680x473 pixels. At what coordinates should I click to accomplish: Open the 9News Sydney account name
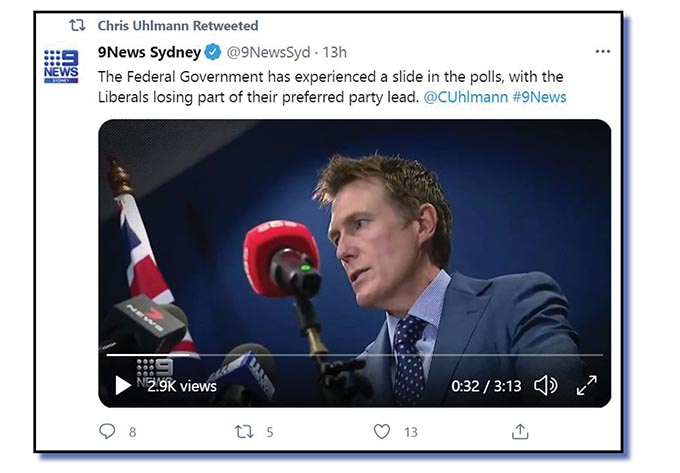[149, 52]
